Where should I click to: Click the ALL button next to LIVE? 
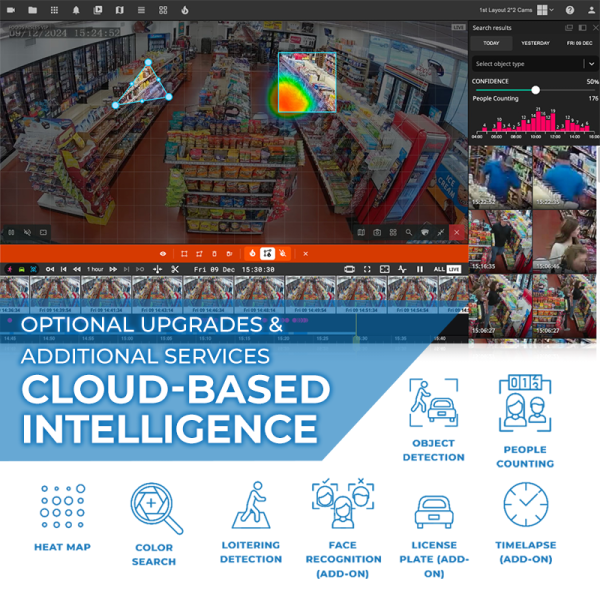tap(438, 269)
